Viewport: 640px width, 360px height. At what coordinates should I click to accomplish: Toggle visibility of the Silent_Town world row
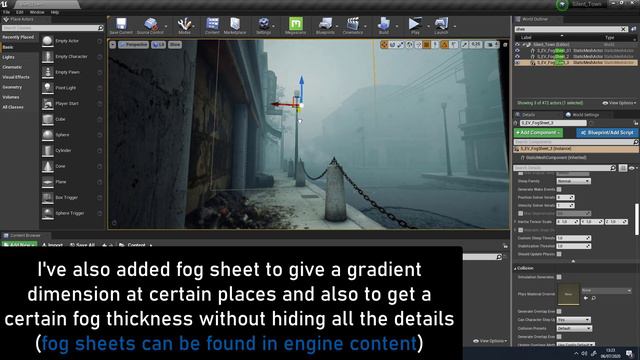(x=518, y=44)
